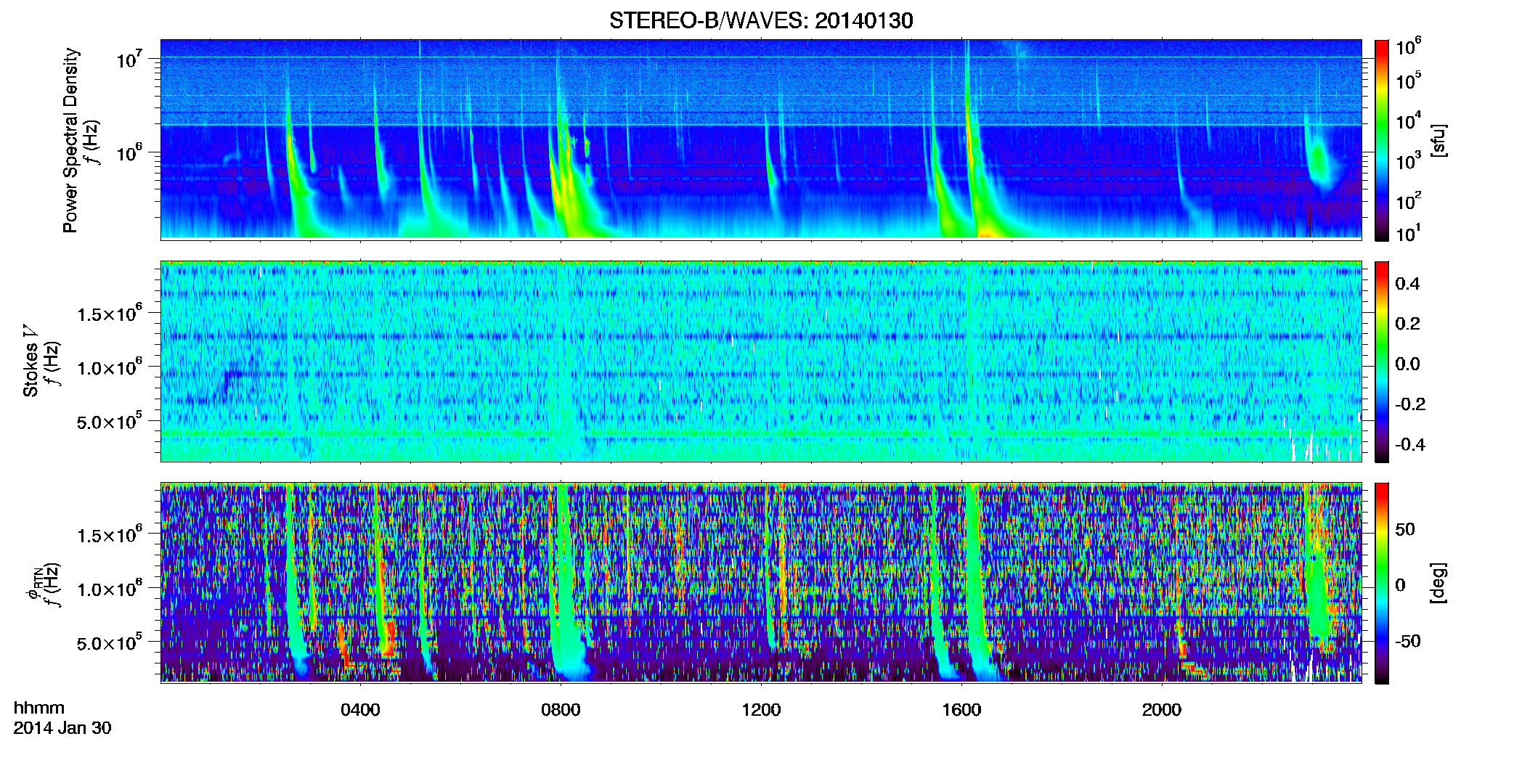Image resolution: width=1522 pixels, height=784 pixels.
Task: Select the "[deg]" colorbar unit label
Action: pyautogui.click(x=1438, y=583)
